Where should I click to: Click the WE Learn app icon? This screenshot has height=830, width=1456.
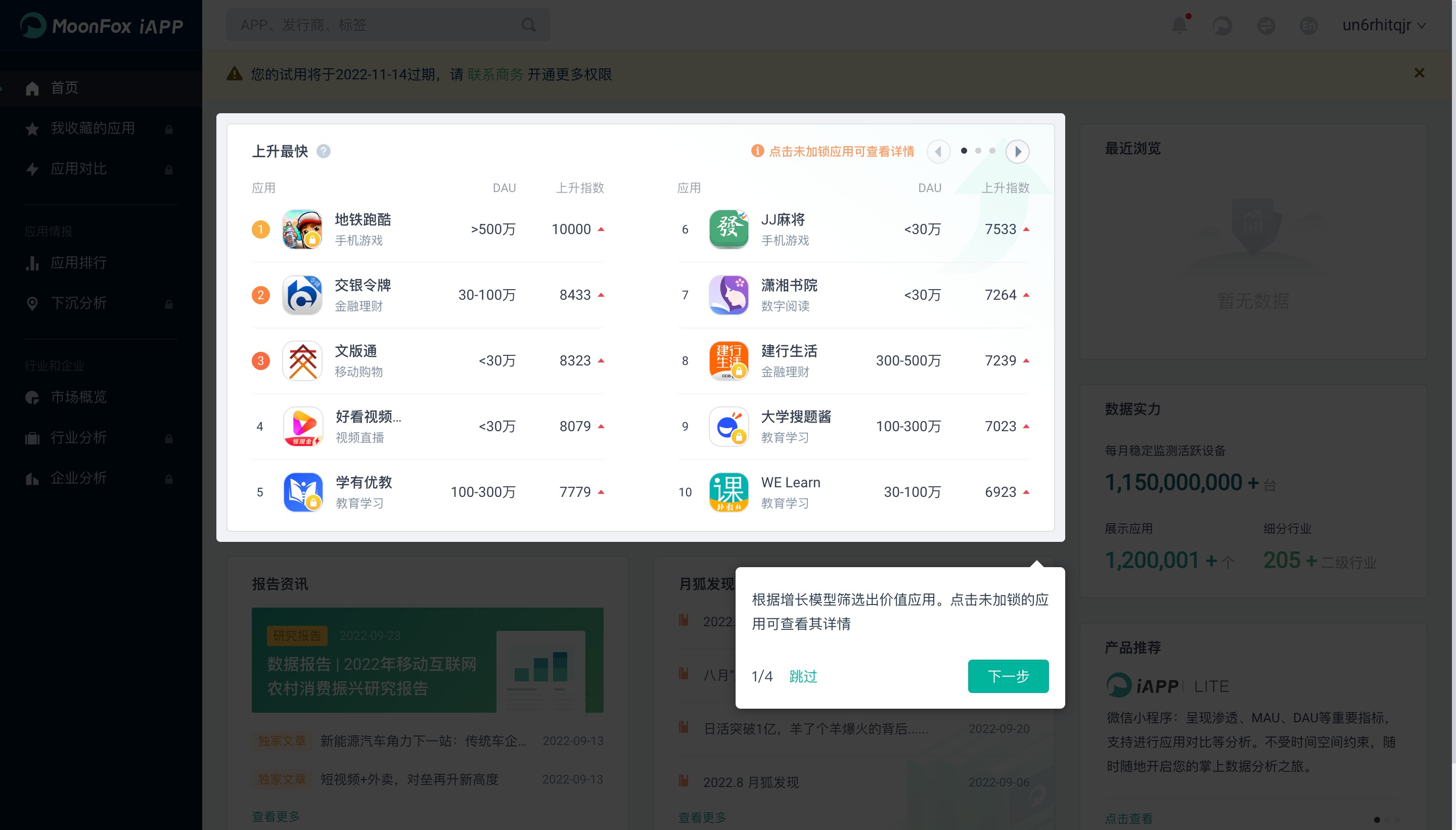pos(729,492)
